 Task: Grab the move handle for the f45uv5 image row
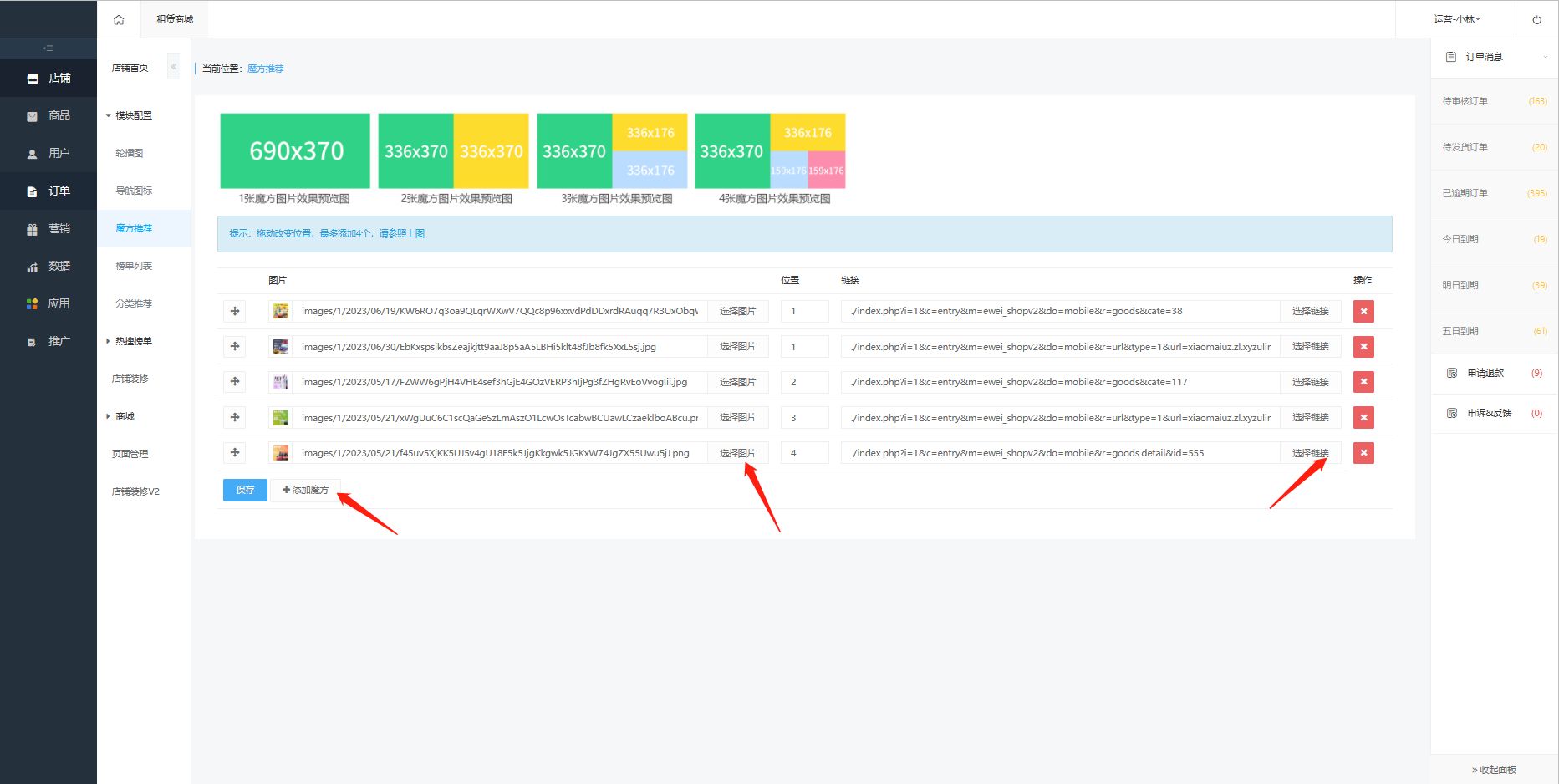235,453
